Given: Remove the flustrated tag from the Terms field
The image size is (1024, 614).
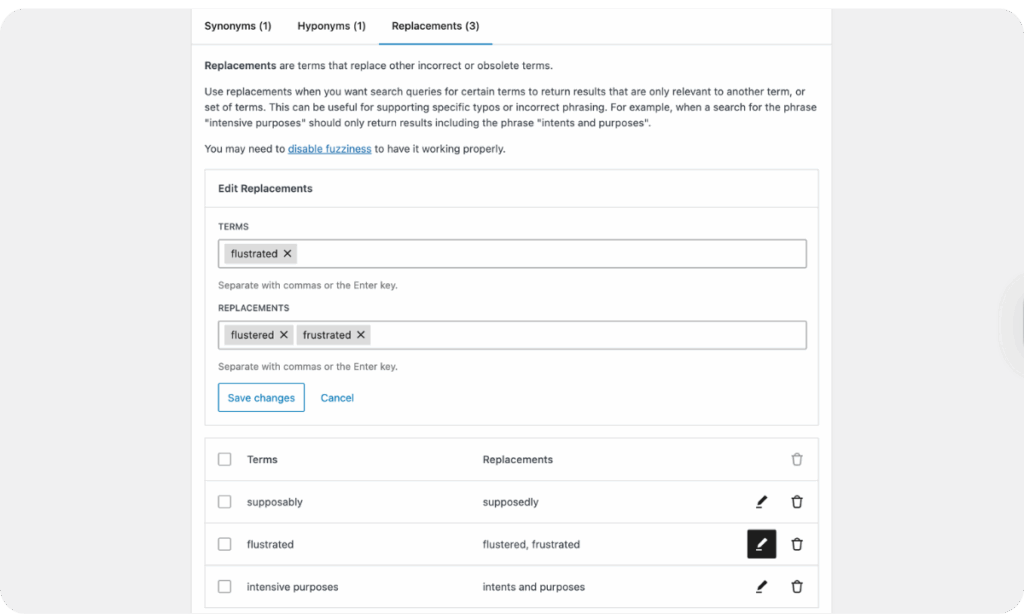Looking at the screenshot, I should [287, 253].
